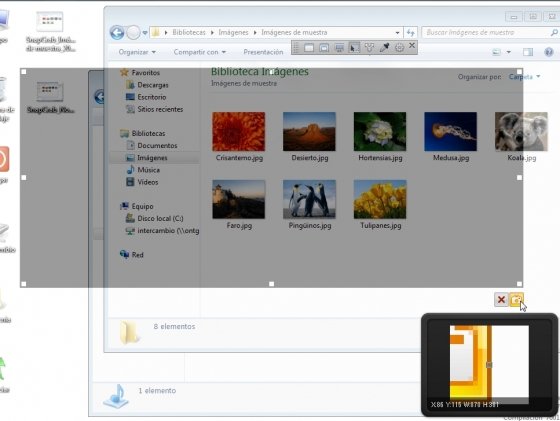Viewport: 560px width, 421px height.
Task: Go back with Explorer's Back arrow
Action: 117,33
